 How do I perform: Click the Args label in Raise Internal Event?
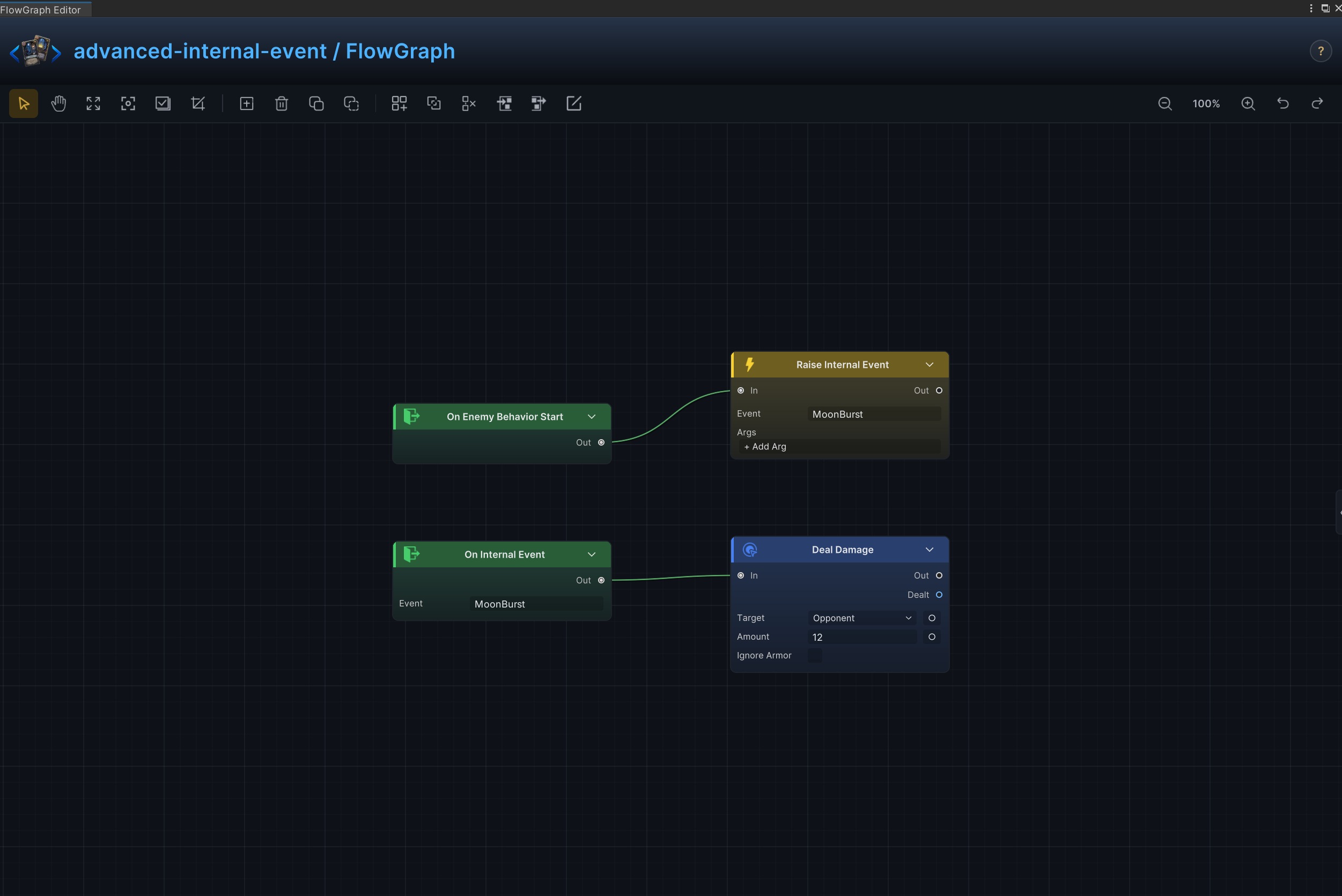click(x=747, y=432)
